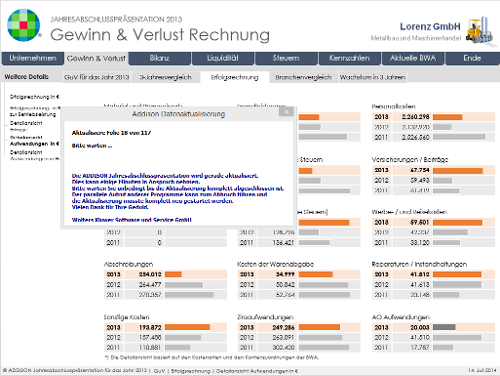
Task: Click the Kosten der Warenabgabe heading
Action: point(275,264)
